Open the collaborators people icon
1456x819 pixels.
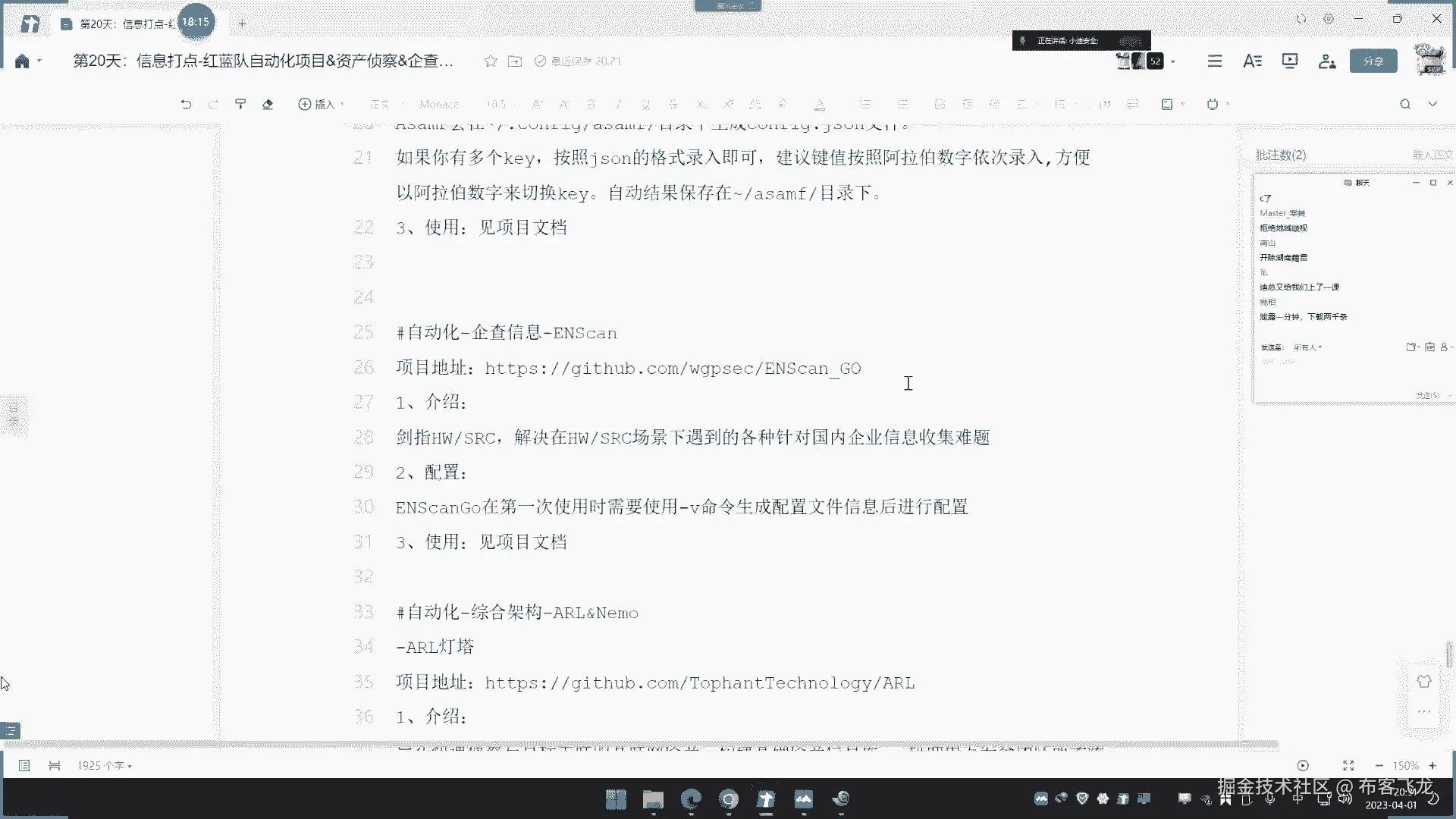[1326, 61]
